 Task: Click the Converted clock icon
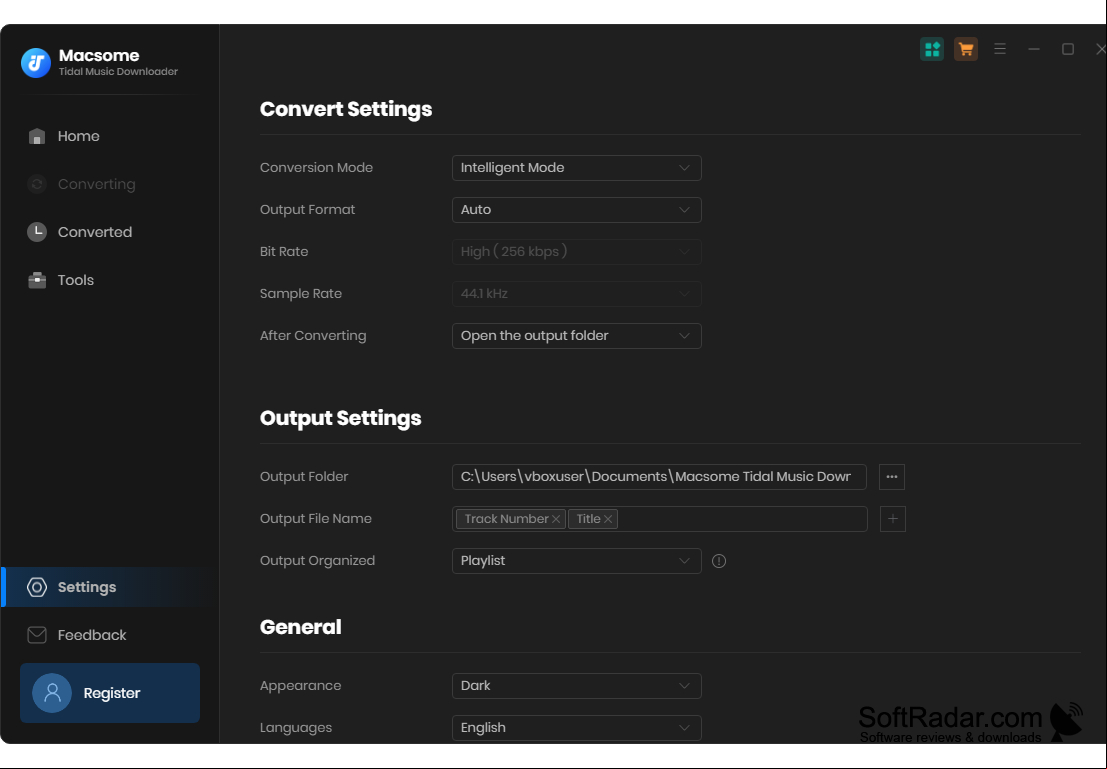click(37, 232)
